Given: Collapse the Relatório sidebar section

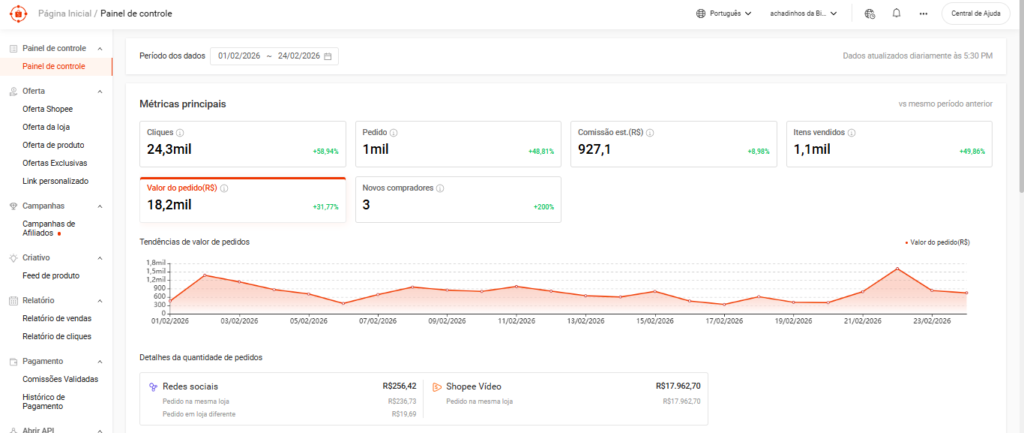Looking at the screenshot, I should [x=100, y=300].
